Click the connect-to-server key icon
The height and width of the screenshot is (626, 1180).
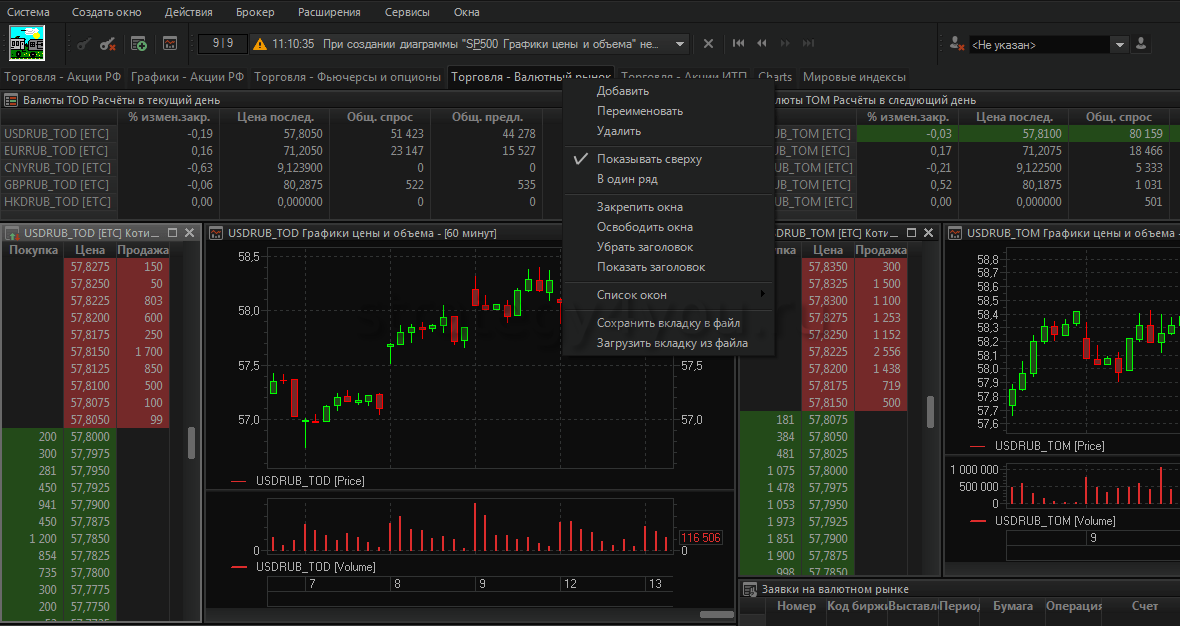84,44
